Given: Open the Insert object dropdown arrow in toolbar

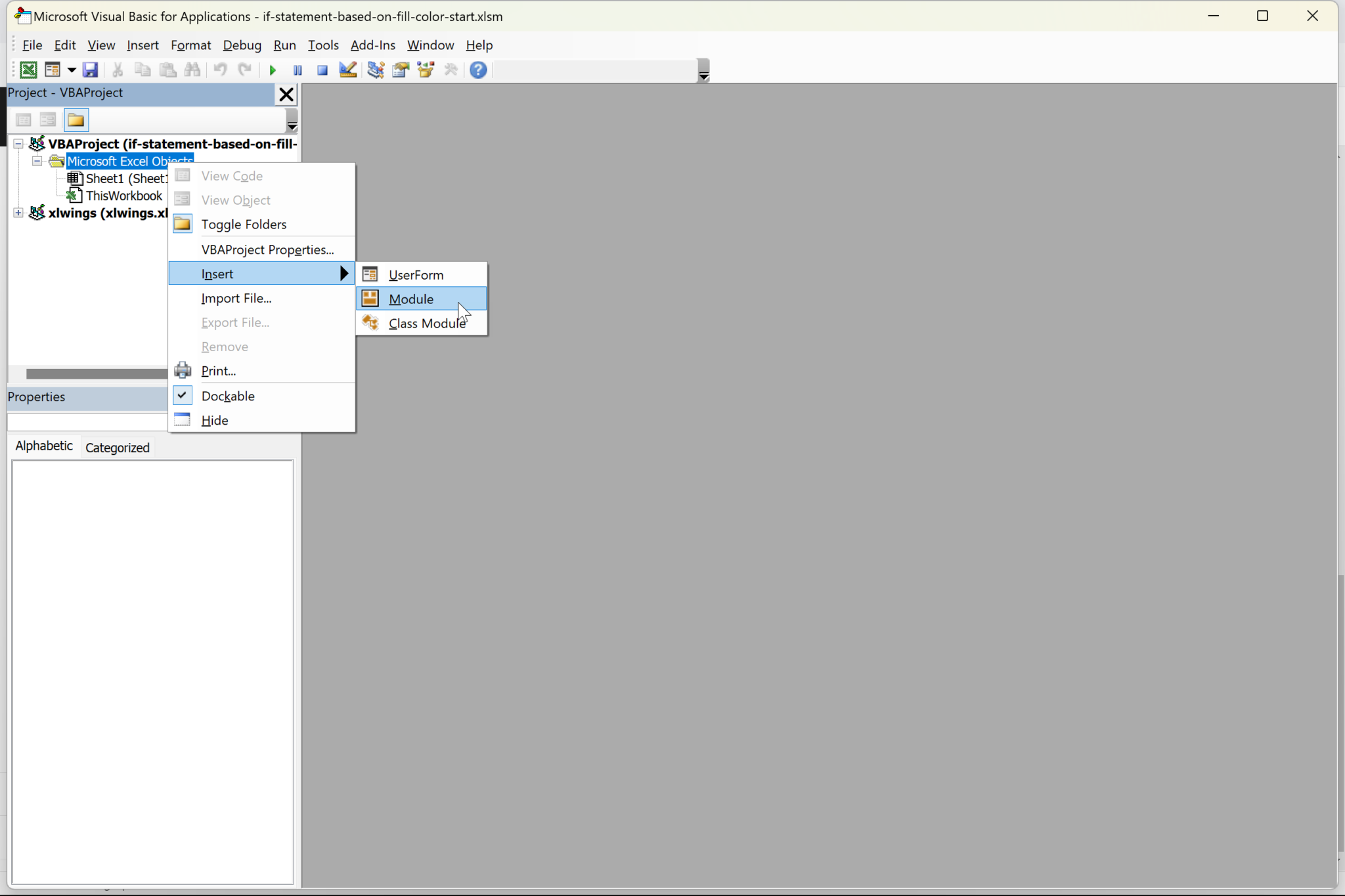Looking at the screenshot, I should (x=72, y=70).
